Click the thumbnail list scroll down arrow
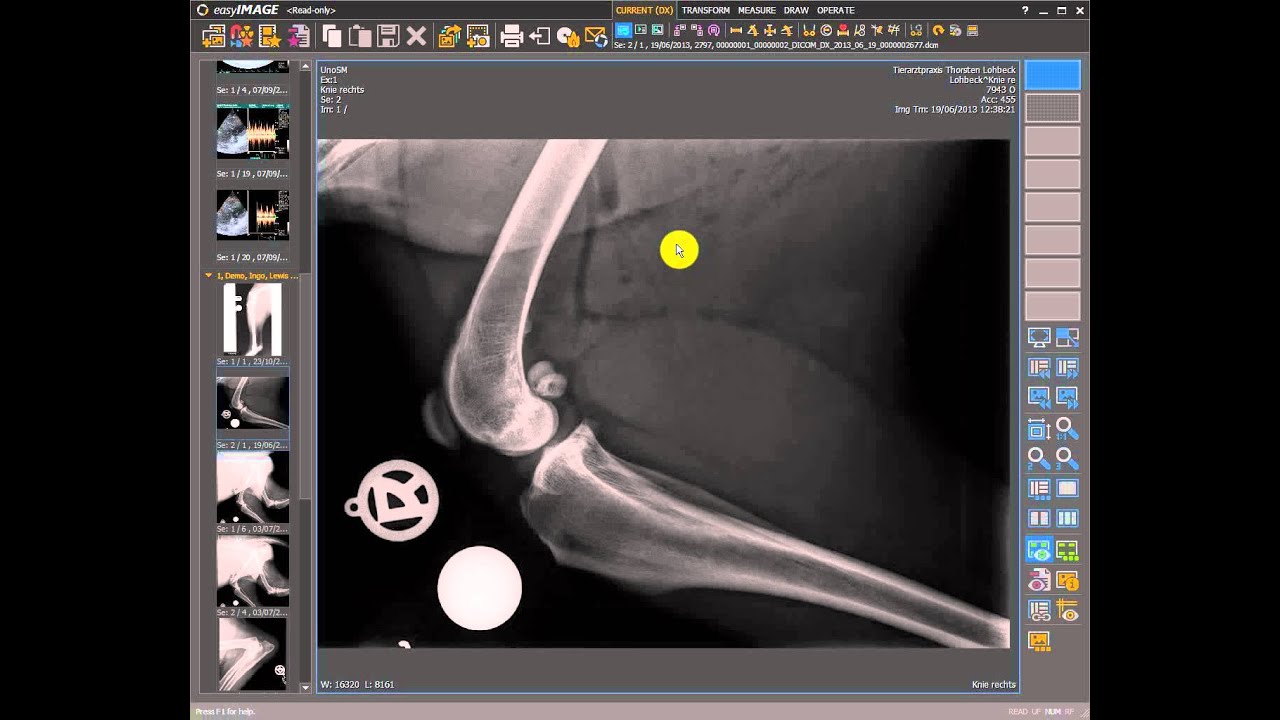 [305, 687]
